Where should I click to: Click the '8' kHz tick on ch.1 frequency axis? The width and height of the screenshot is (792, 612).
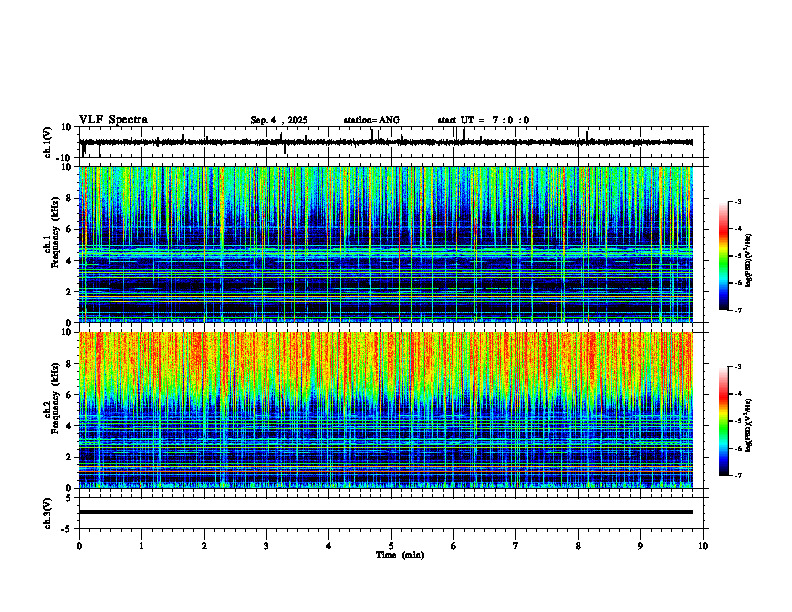(69, 198)
